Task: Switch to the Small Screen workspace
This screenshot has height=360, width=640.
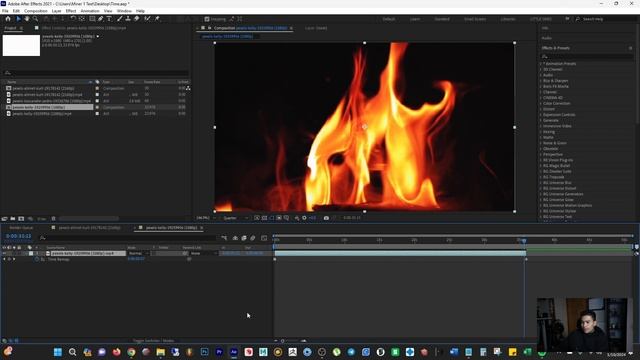Action: click(475, 19)
